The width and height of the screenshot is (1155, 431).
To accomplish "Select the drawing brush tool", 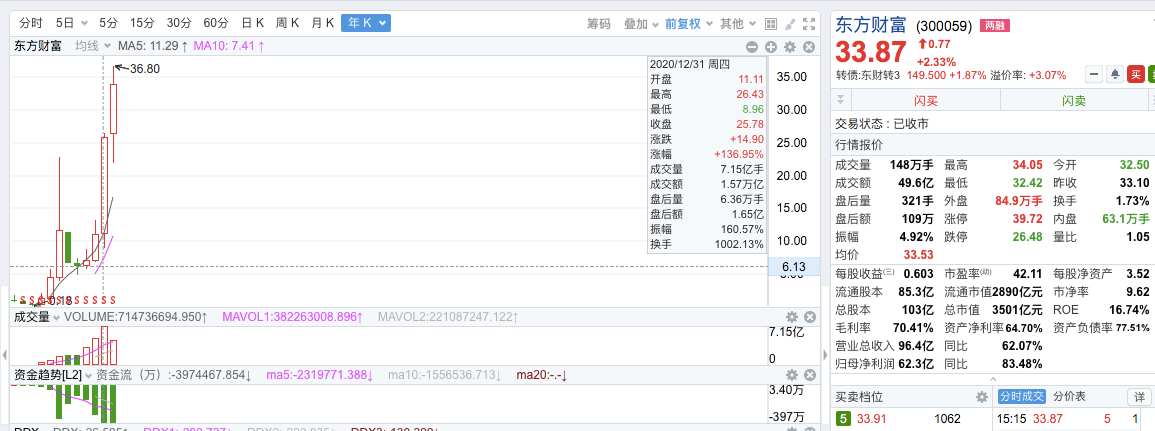I will 790,24.
